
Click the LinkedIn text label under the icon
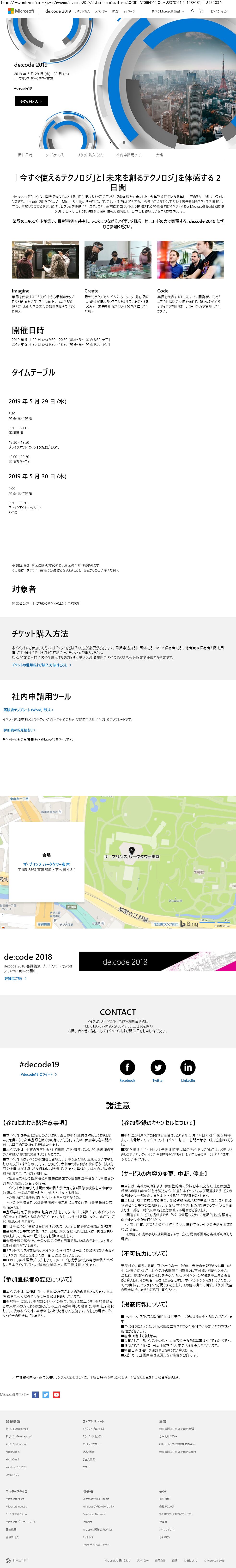[188, 1081]
